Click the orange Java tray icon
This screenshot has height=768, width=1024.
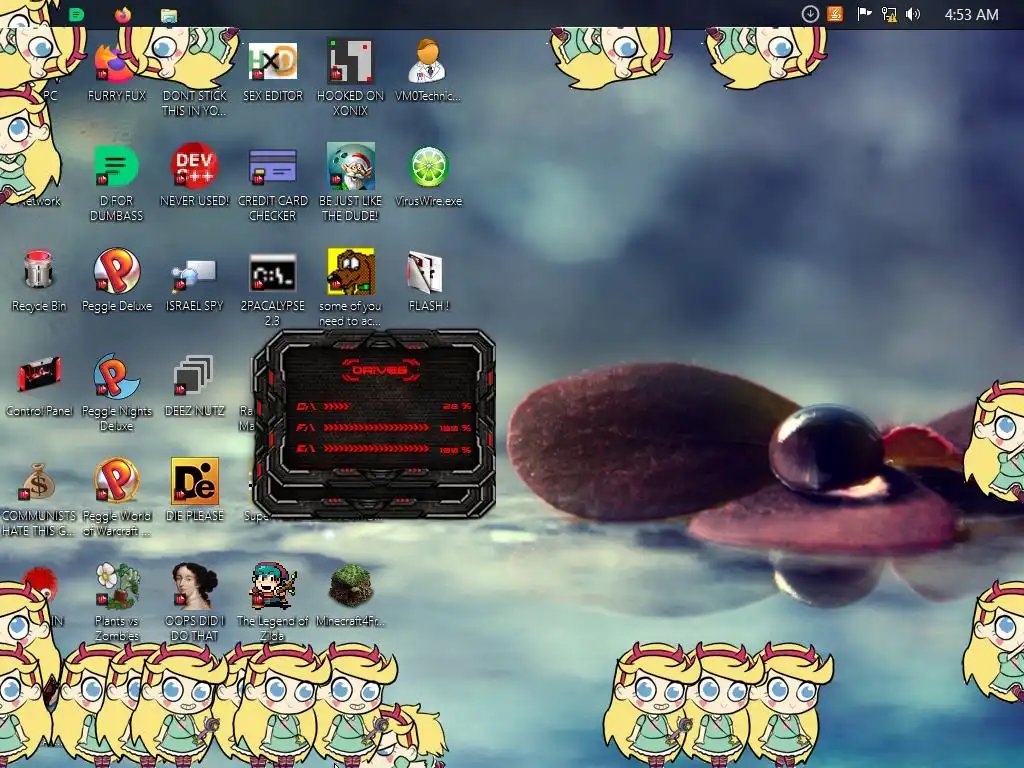tap(835, 14)
